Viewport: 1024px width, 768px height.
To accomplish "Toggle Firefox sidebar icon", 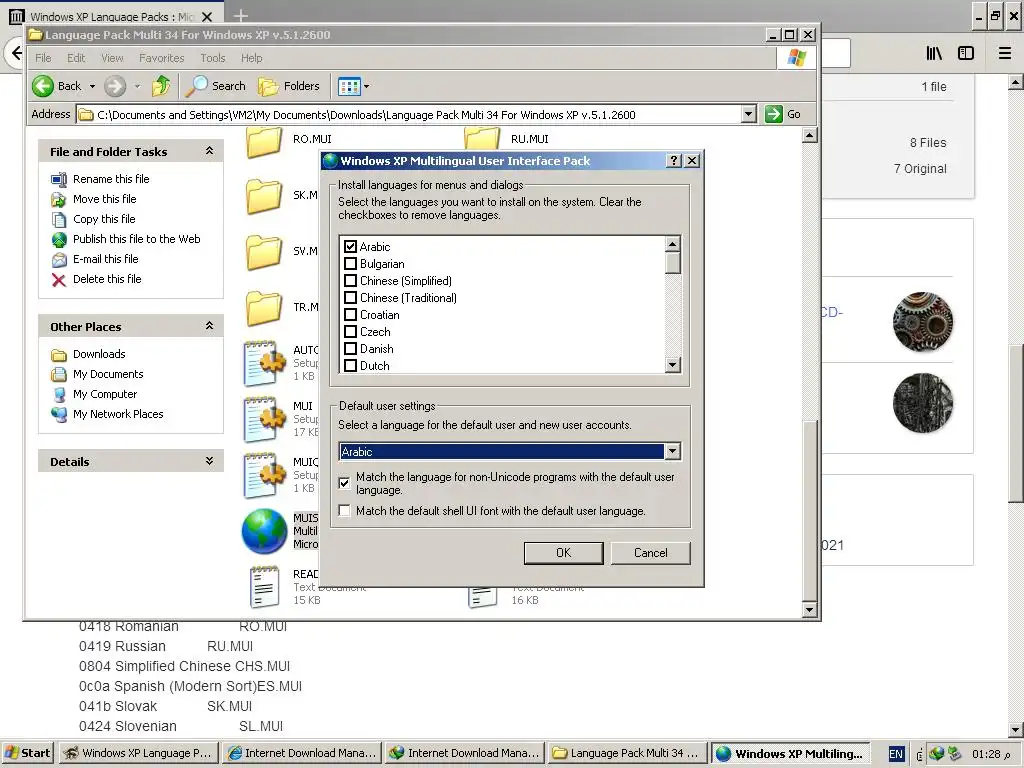I will [x=966, y=53].
